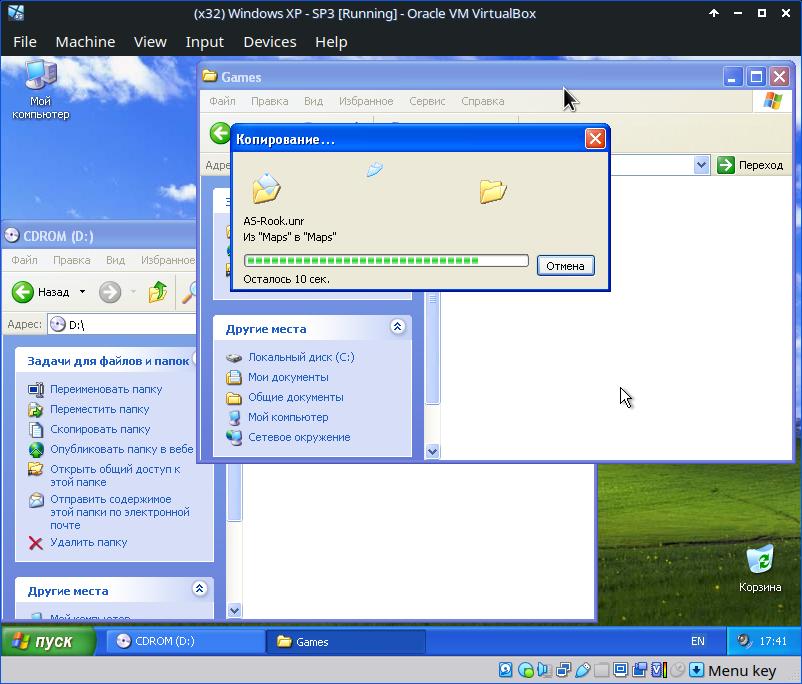Click the greyed Forward arrow in CDROM window
Screen dimensions: 802x684
click(x=109, y=292)
